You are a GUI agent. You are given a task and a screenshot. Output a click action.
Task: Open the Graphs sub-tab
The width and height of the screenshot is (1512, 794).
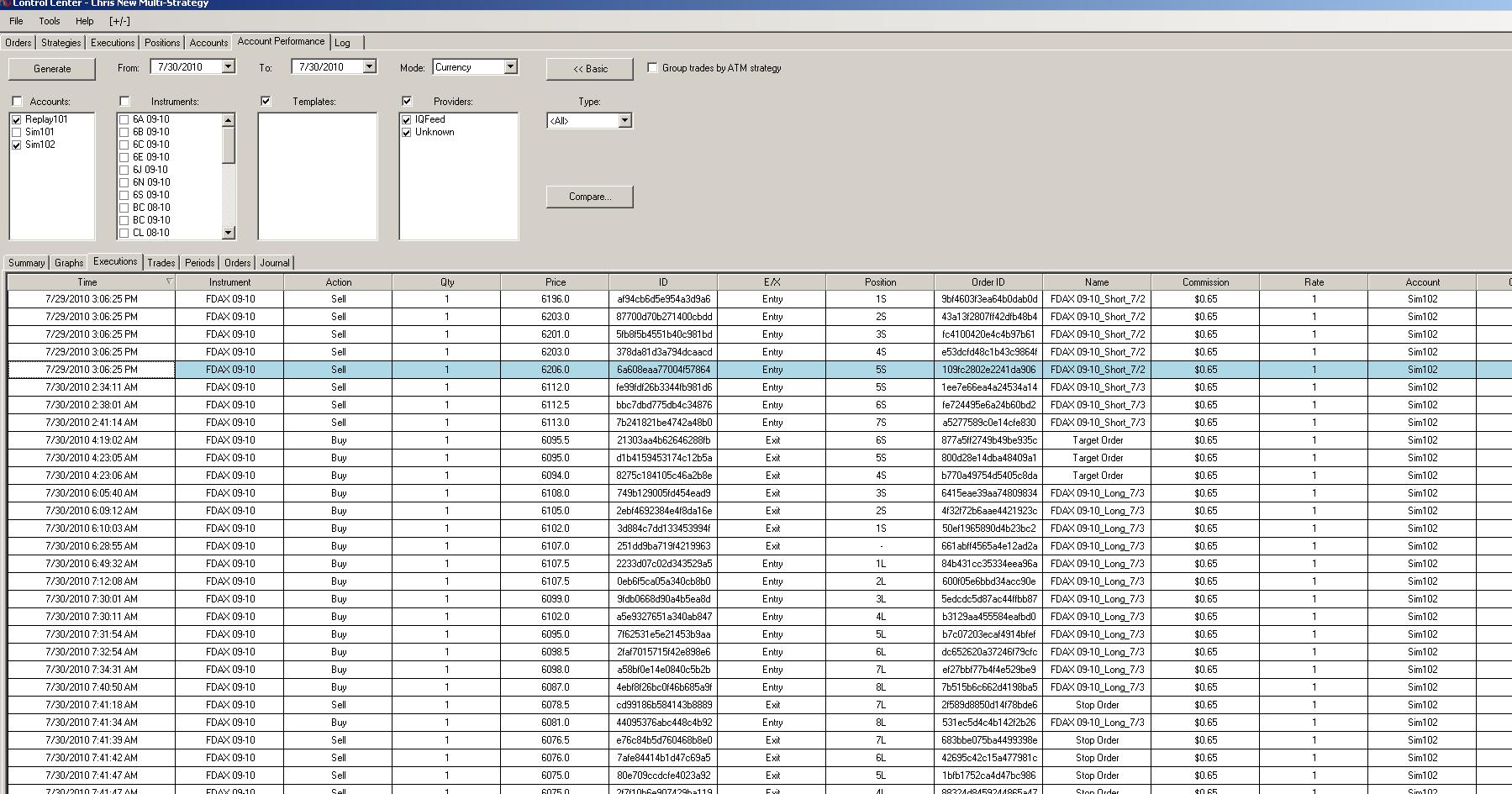(69, 263)
